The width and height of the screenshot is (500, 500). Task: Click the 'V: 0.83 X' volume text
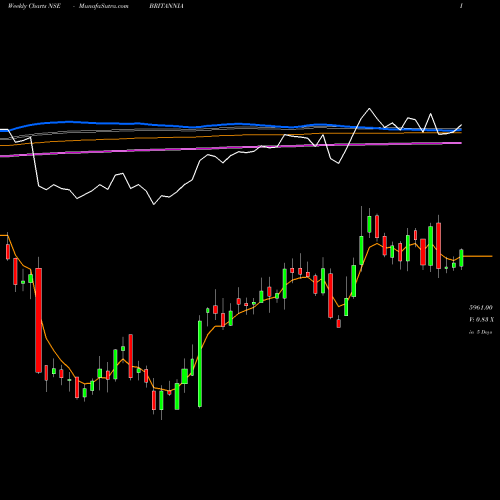coord(481,320)
